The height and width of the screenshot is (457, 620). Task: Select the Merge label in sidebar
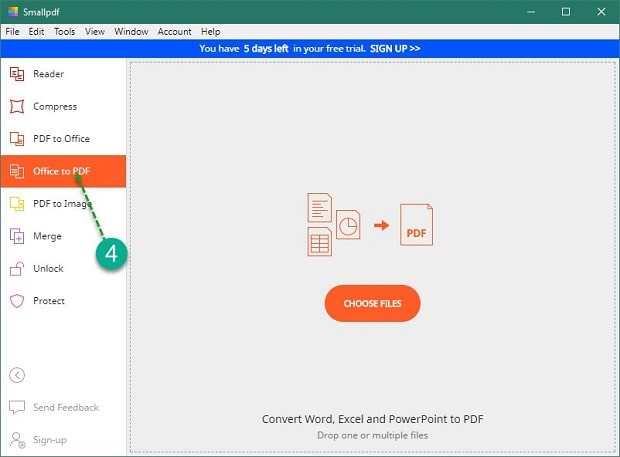pos(47,236)
